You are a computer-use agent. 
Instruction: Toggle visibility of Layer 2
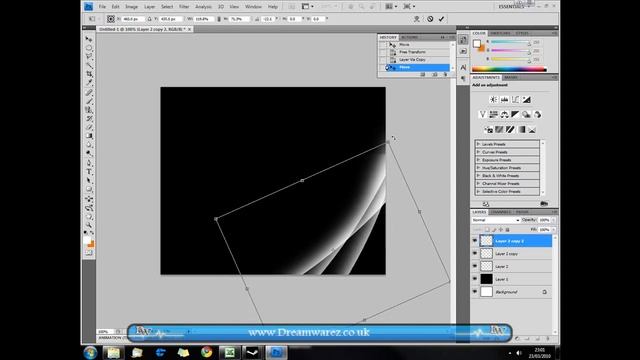pos(475,266)
